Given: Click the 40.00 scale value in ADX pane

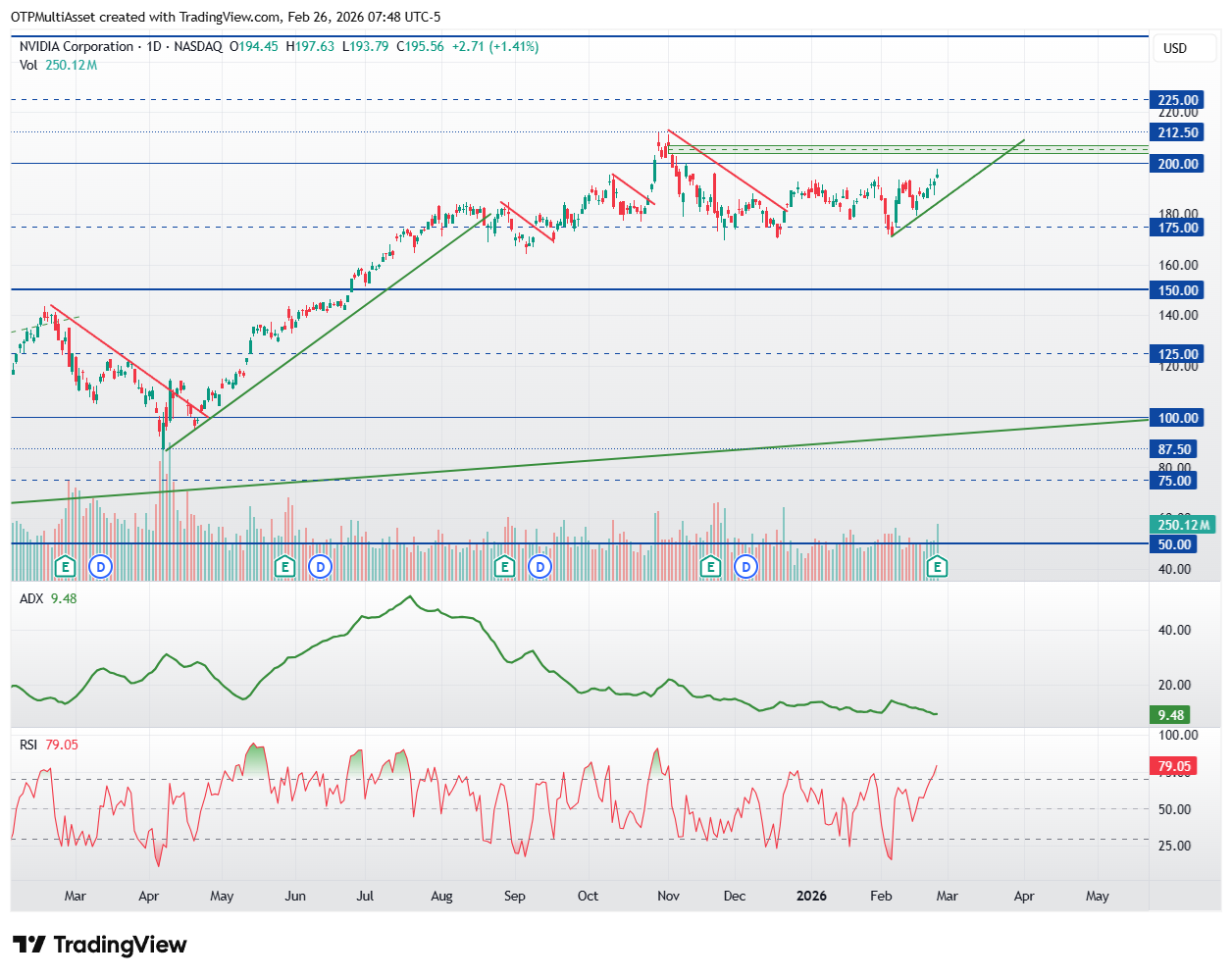Looking at the screenshot, I should [1174, 630].
